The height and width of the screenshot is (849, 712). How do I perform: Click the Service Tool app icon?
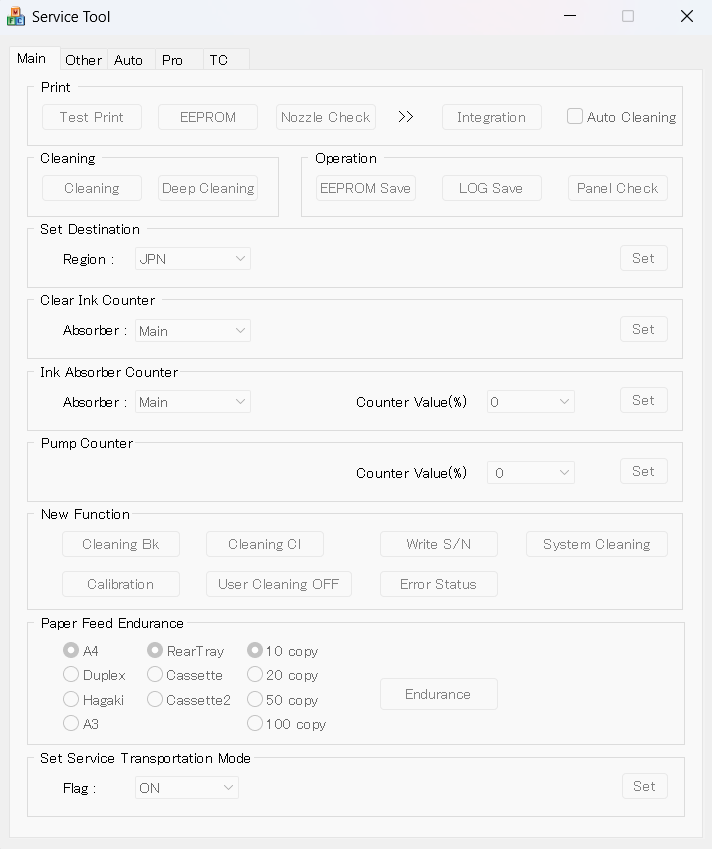pyautogui.click(x=16, y=16)
